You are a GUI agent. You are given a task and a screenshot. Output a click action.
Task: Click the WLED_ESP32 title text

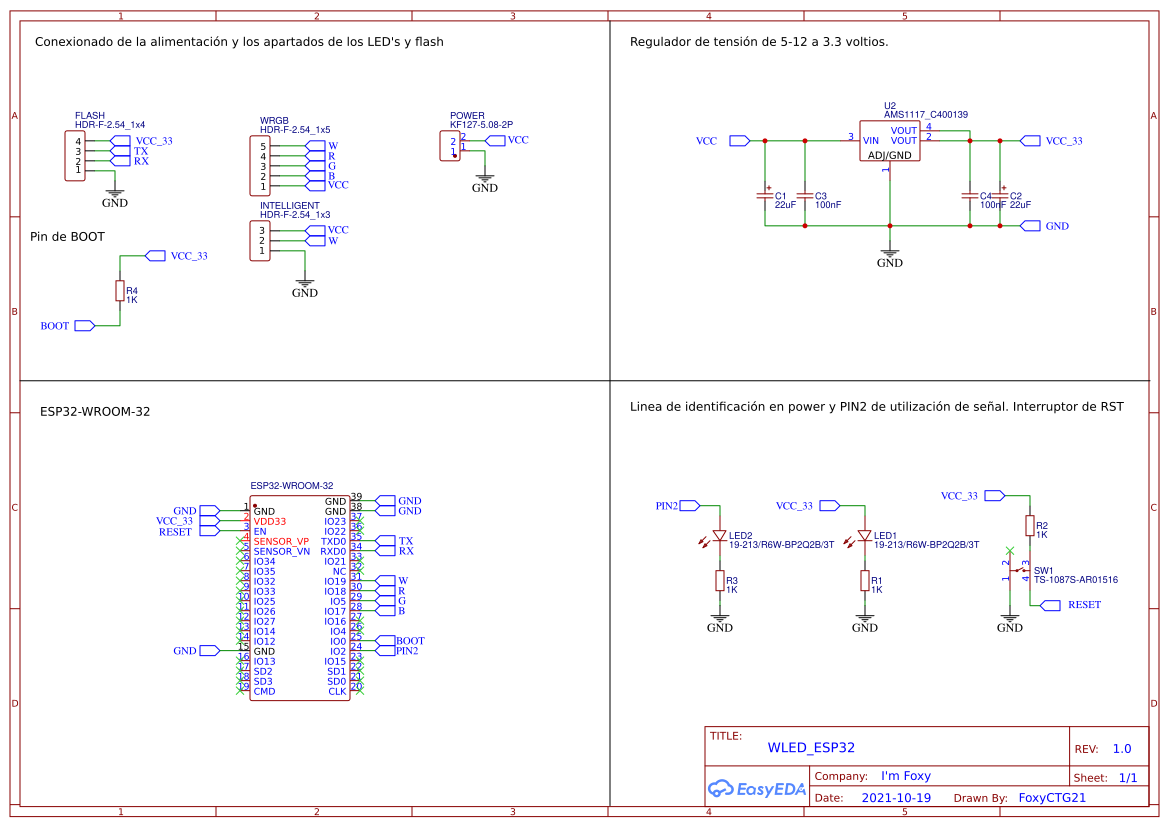click(x=811, y=748)
